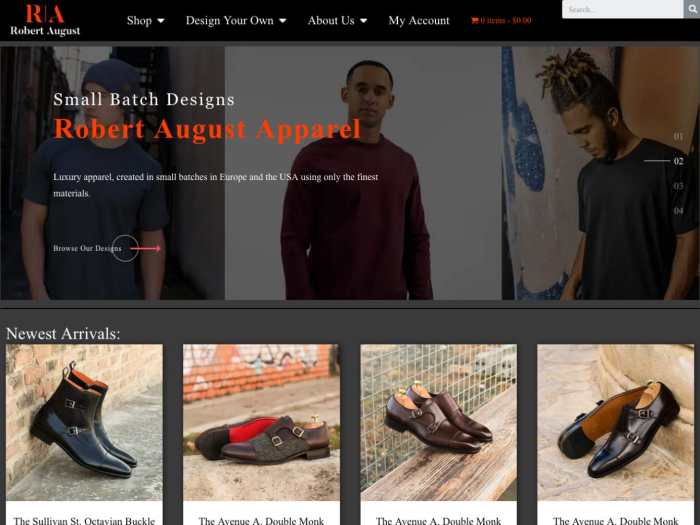Open the burgundy double monk shoe image

pos(438,422)
